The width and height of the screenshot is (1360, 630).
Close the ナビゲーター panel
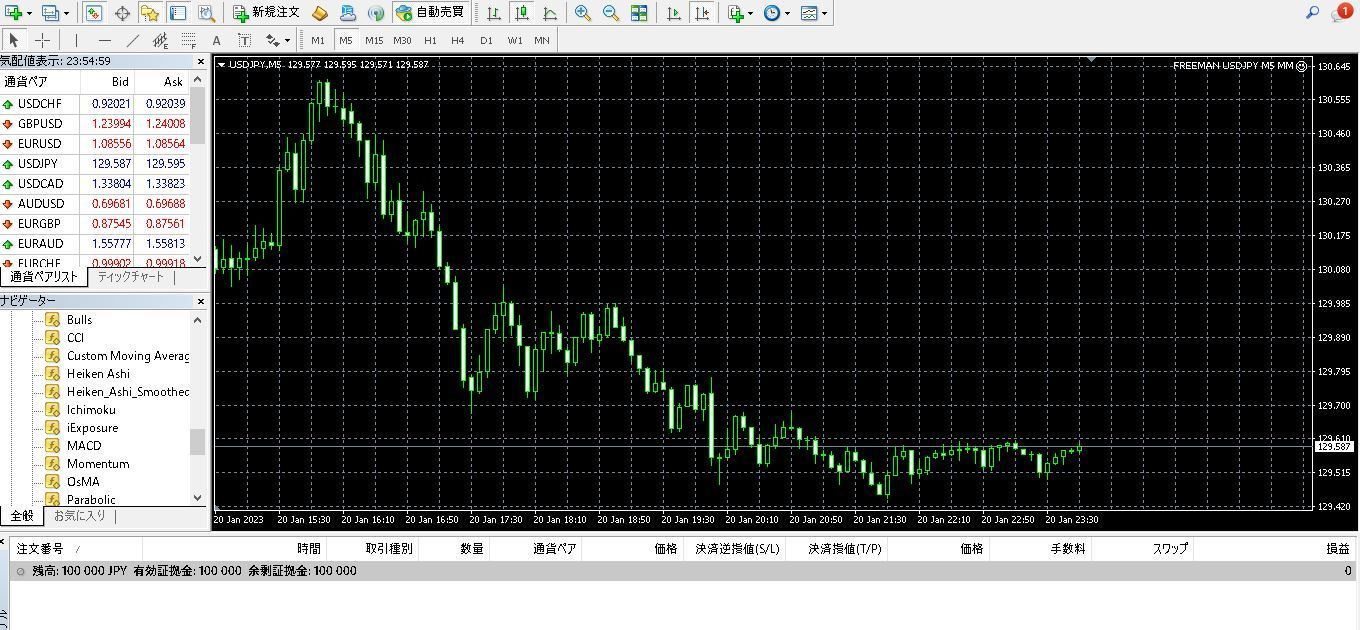point(200,301)
